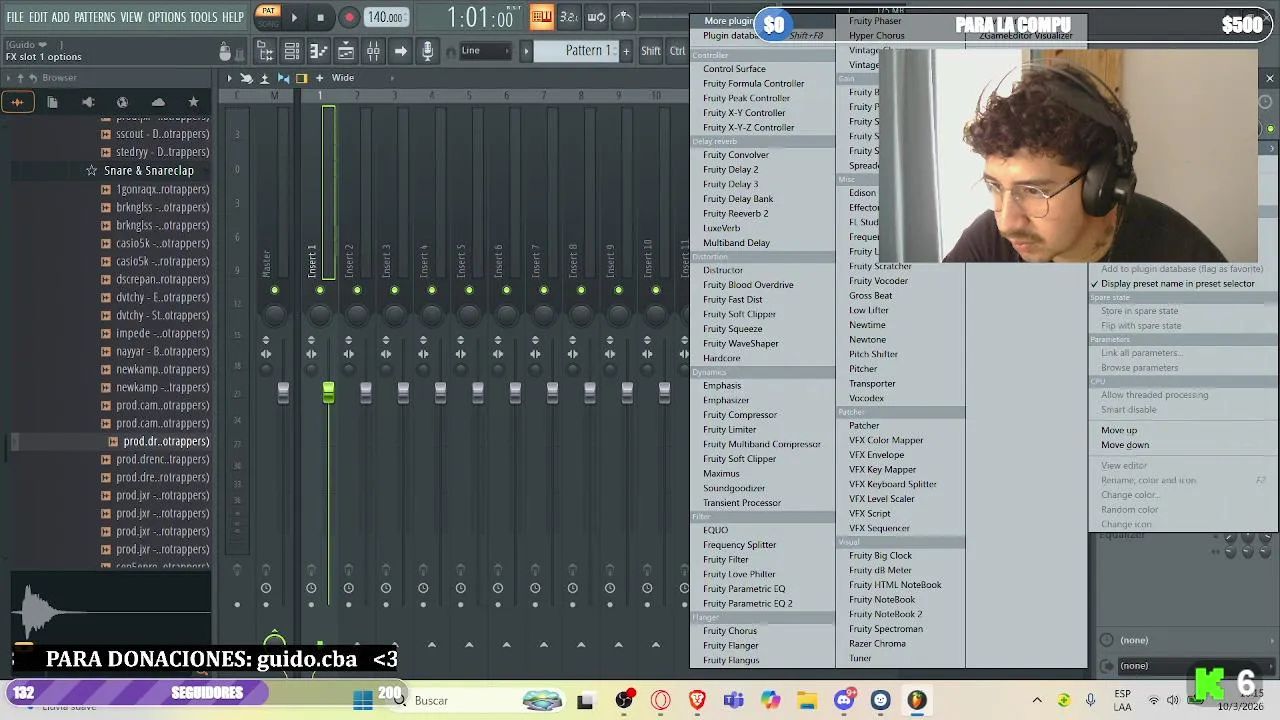Image resolution: width=1280 pixels, height=720 pixels.
Task: Click the 140.000 tempo field
Action: point(385,17)
